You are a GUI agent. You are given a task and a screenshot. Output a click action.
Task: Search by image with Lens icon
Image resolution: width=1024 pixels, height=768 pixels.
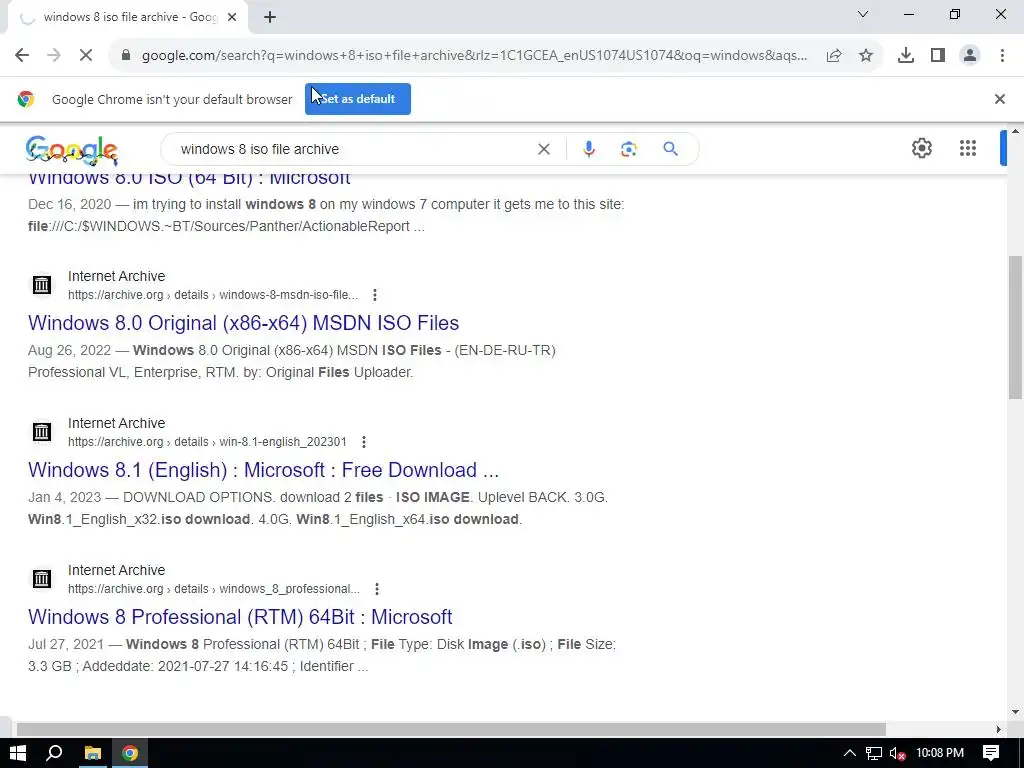pos(629,149)
